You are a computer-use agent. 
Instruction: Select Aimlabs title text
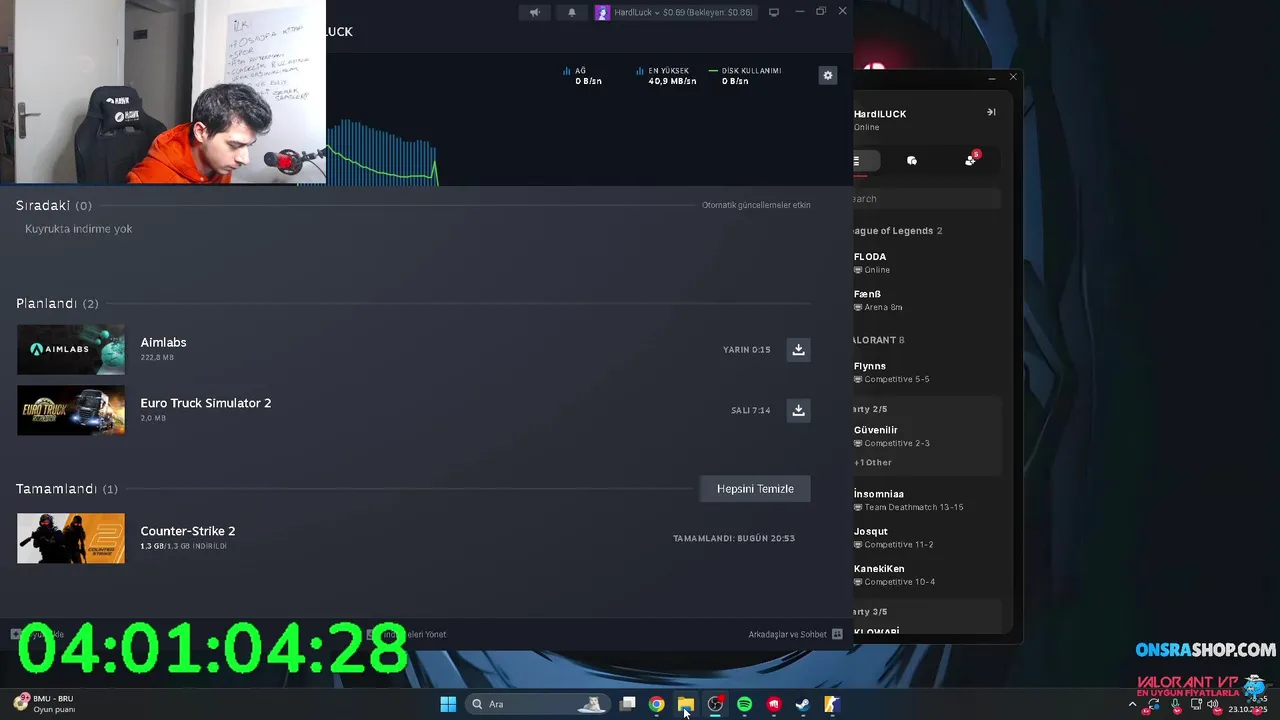coord(163,342)
